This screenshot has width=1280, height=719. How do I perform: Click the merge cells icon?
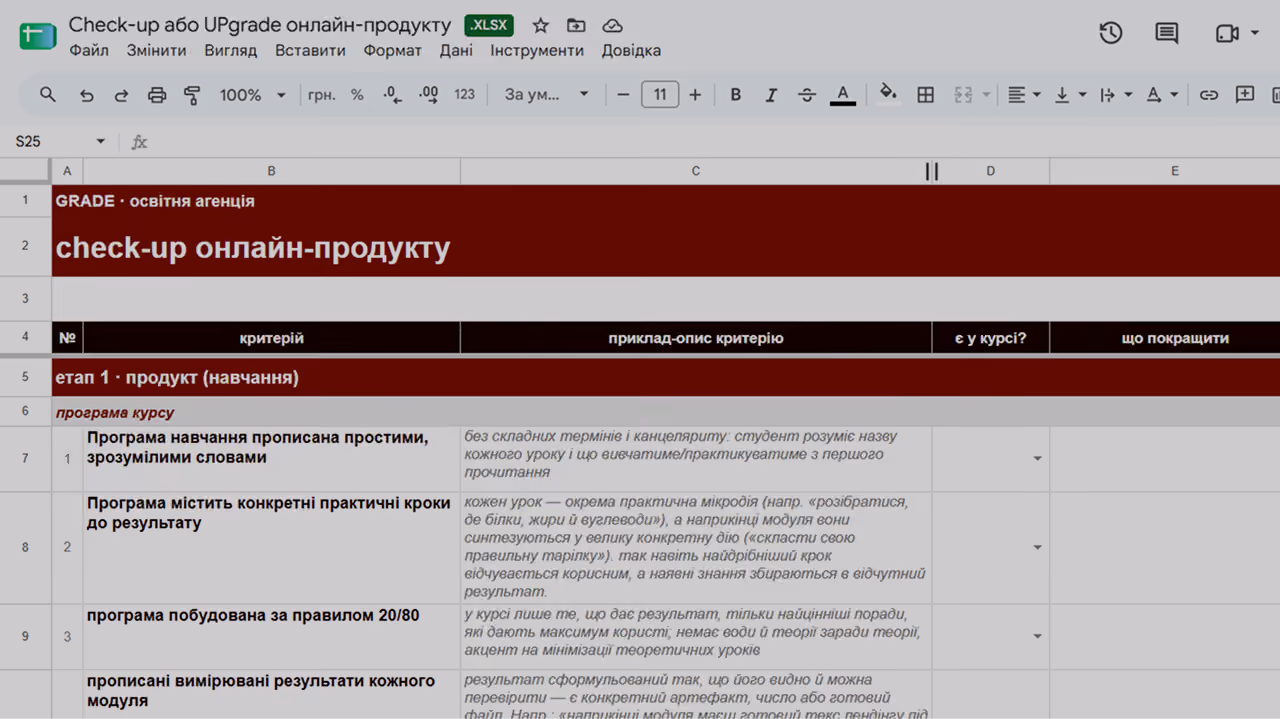[963, 95]
